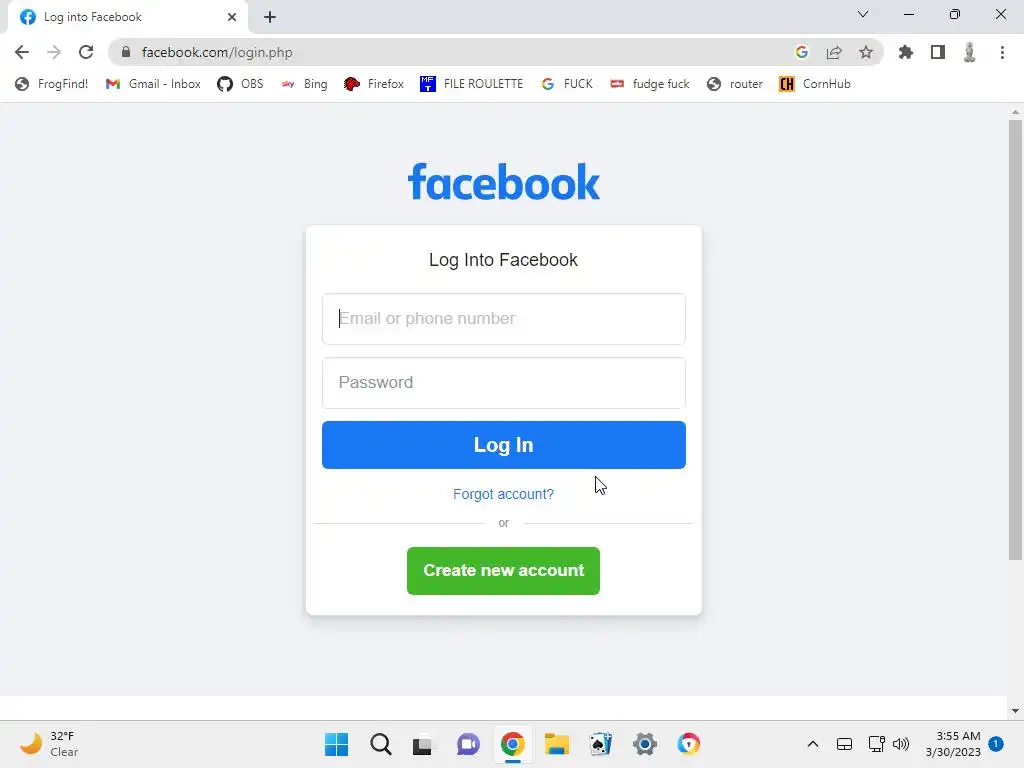The height and width of the screenshot is (768, 1024).
Task: Open the Chrome three-dot menu
Action: click(x=1002, y=52)
